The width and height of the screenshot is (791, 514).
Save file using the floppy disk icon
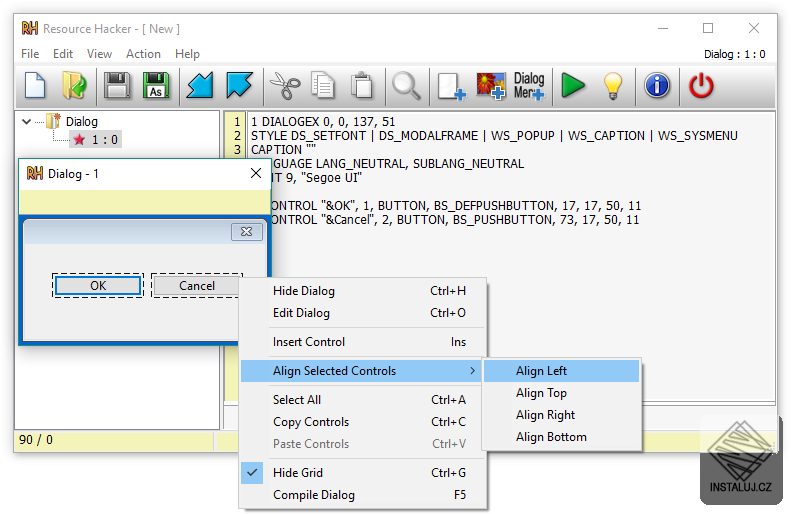pyautogui.click(x=117, y=85)
